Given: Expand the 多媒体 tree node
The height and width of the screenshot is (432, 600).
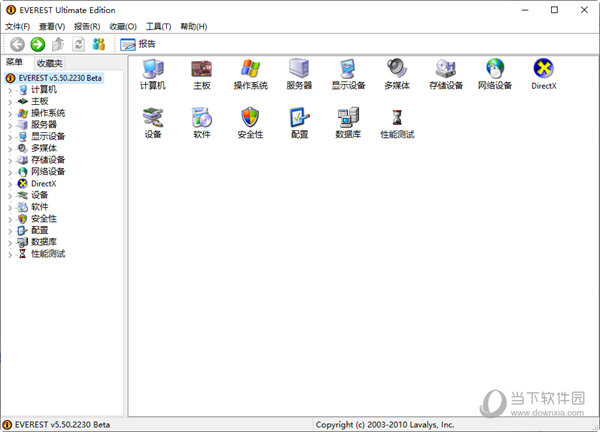Looking at the screenshot, I should 10,149.
